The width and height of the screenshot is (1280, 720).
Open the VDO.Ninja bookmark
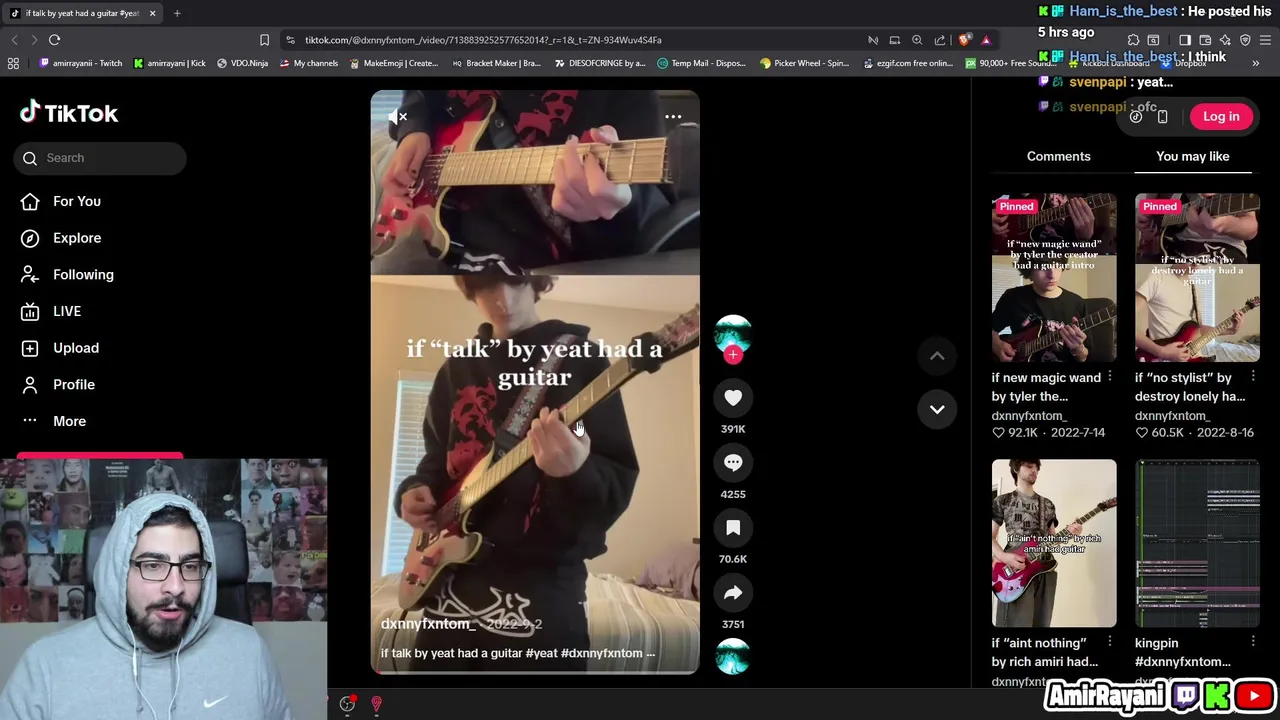[242, 63]
